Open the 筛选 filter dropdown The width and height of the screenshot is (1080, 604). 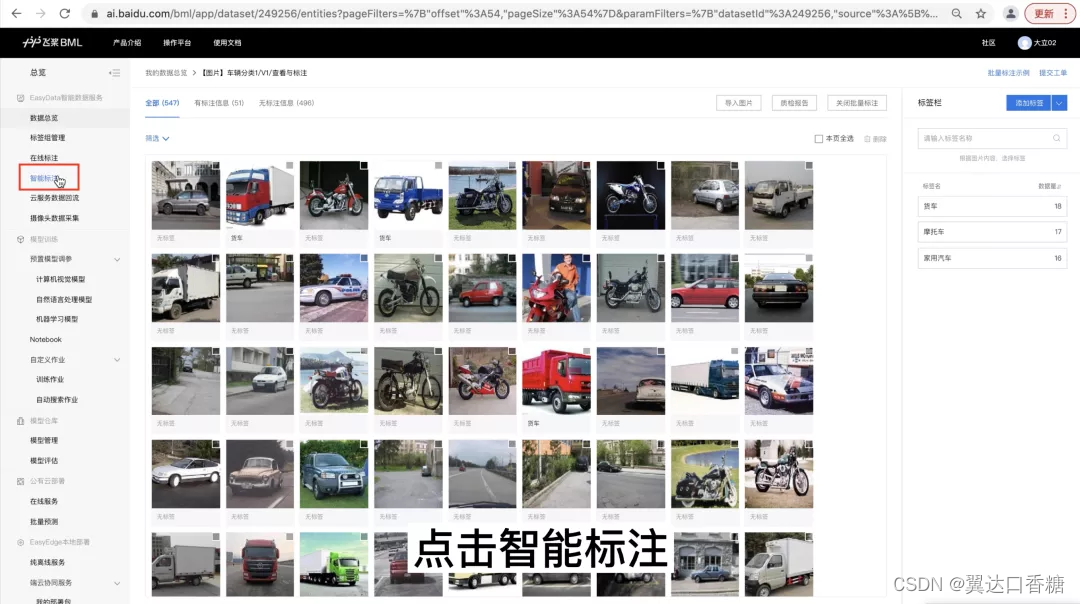pos(157,138)
